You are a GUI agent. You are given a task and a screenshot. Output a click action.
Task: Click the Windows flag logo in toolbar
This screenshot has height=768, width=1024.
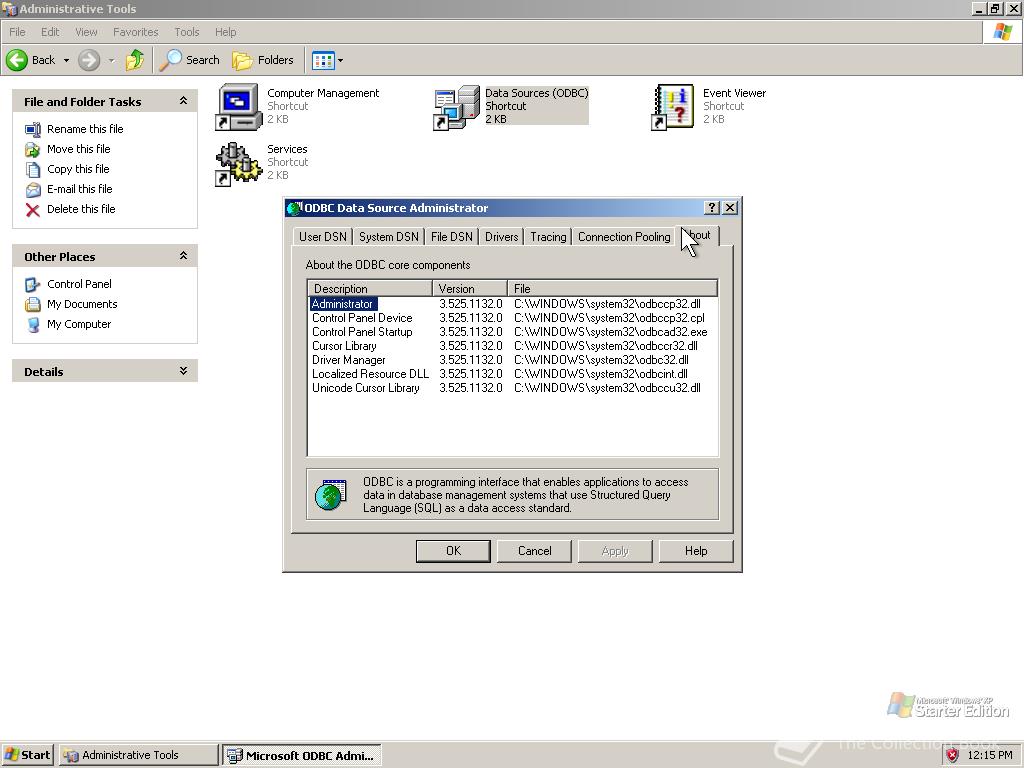click(x=1002, y=32)
